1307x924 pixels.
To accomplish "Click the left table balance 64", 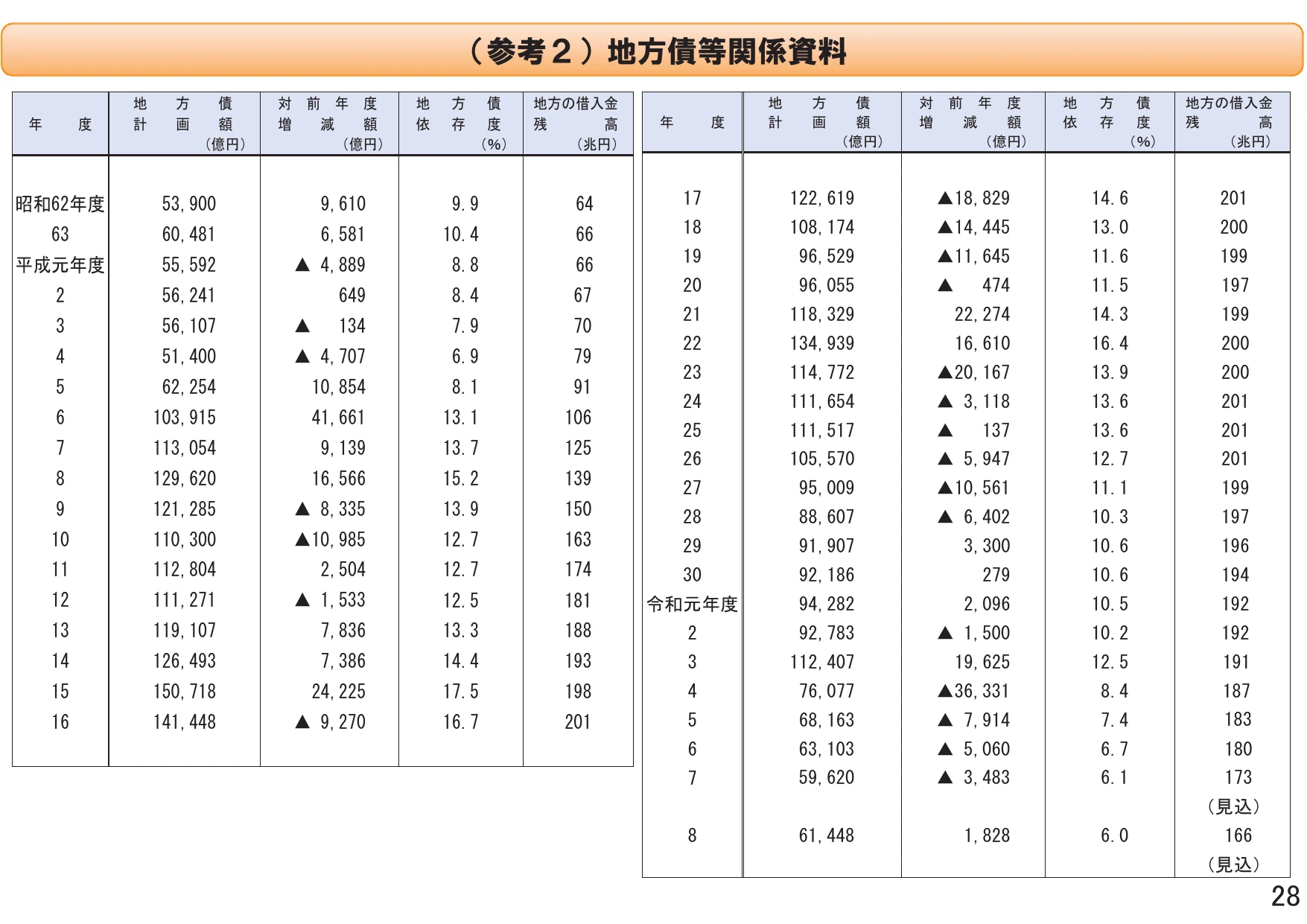I will click(x=585, y=204).
